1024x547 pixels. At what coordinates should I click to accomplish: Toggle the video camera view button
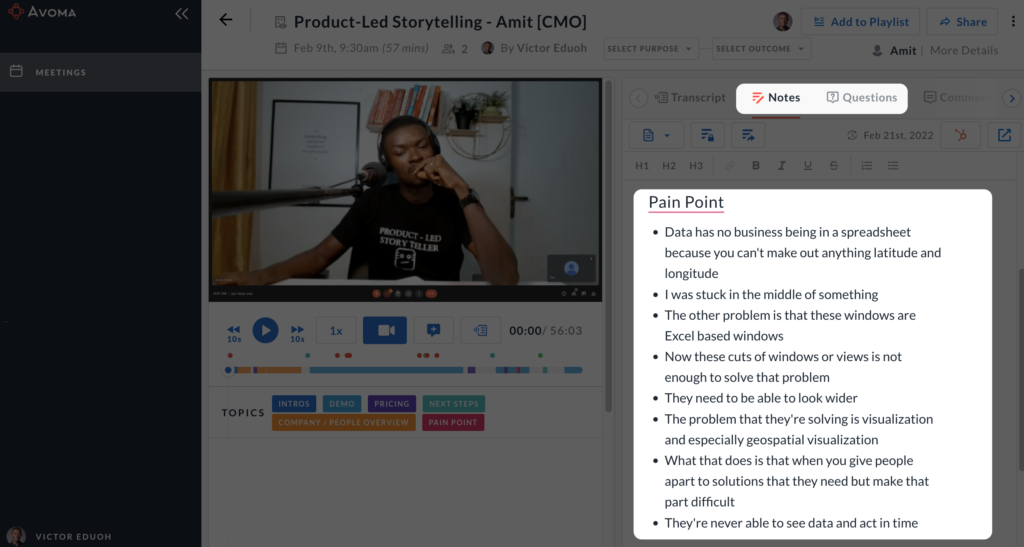(385, 330)
